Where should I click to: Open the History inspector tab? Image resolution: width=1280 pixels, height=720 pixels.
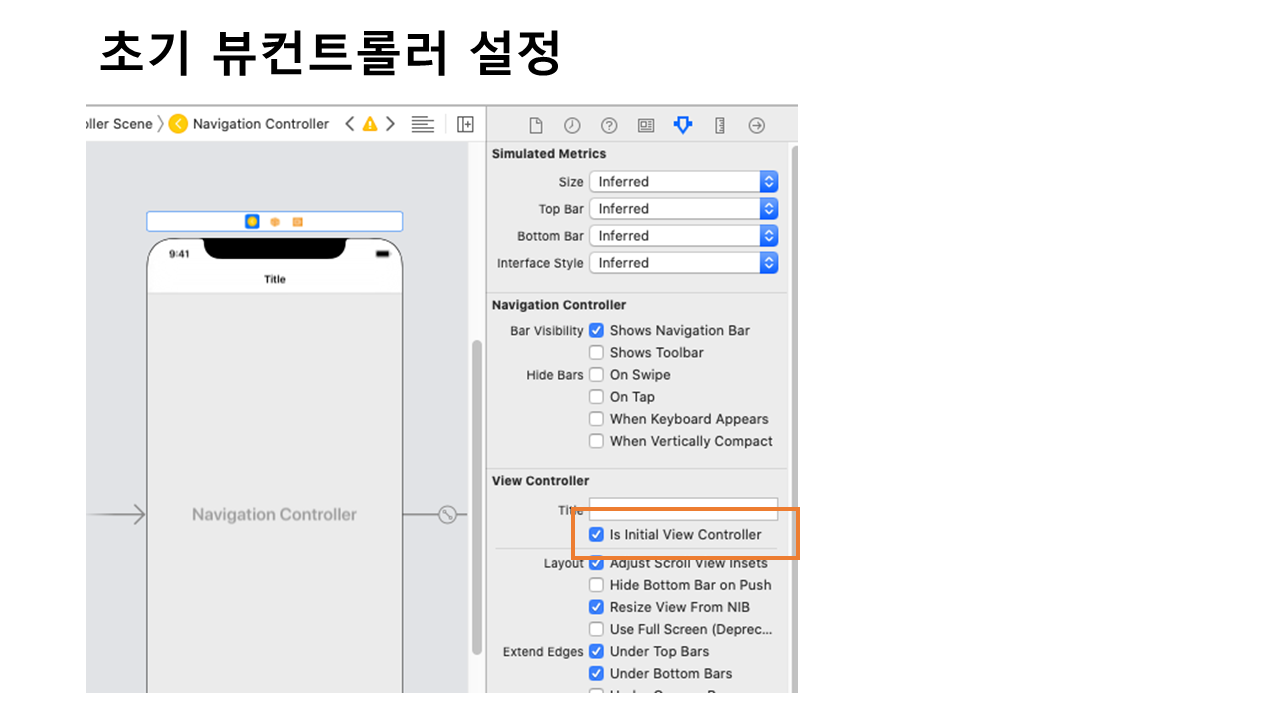tap(572, 125)
